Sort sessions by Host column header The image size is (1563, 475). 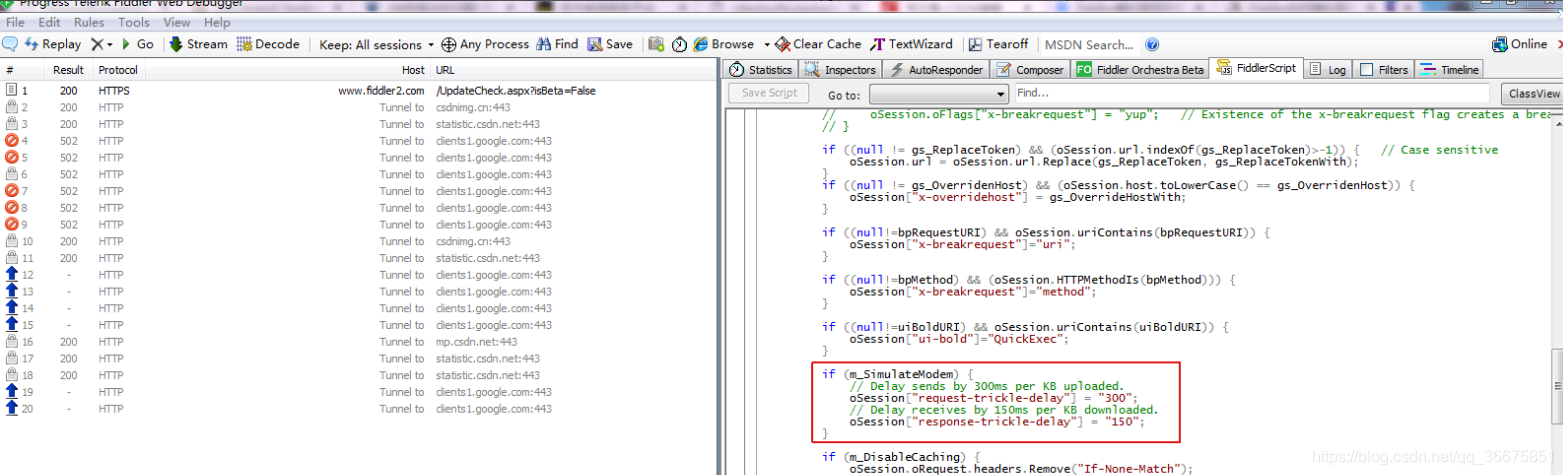coord(288,70)
